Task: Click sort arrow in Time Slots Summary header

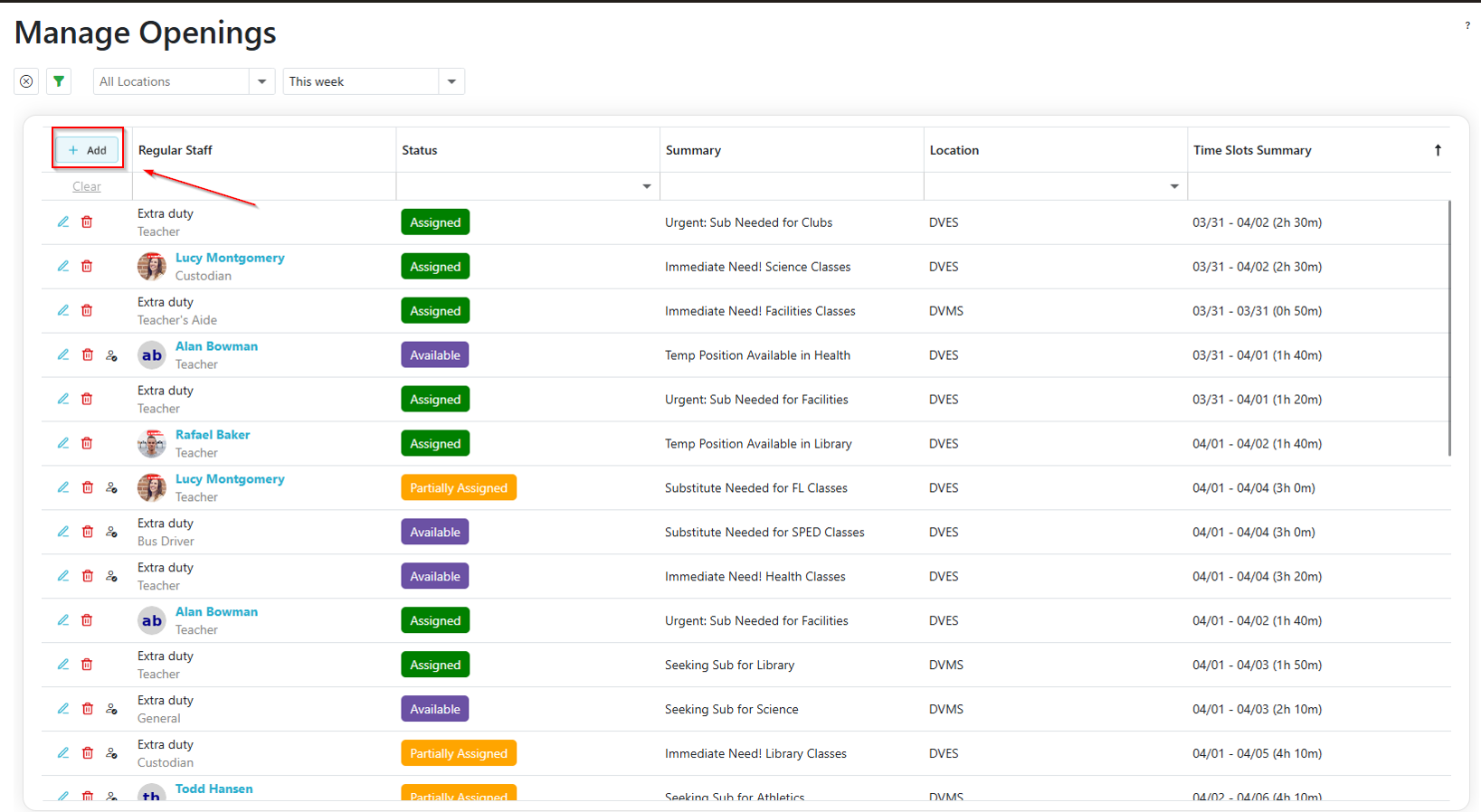Action: (1437, 150)
